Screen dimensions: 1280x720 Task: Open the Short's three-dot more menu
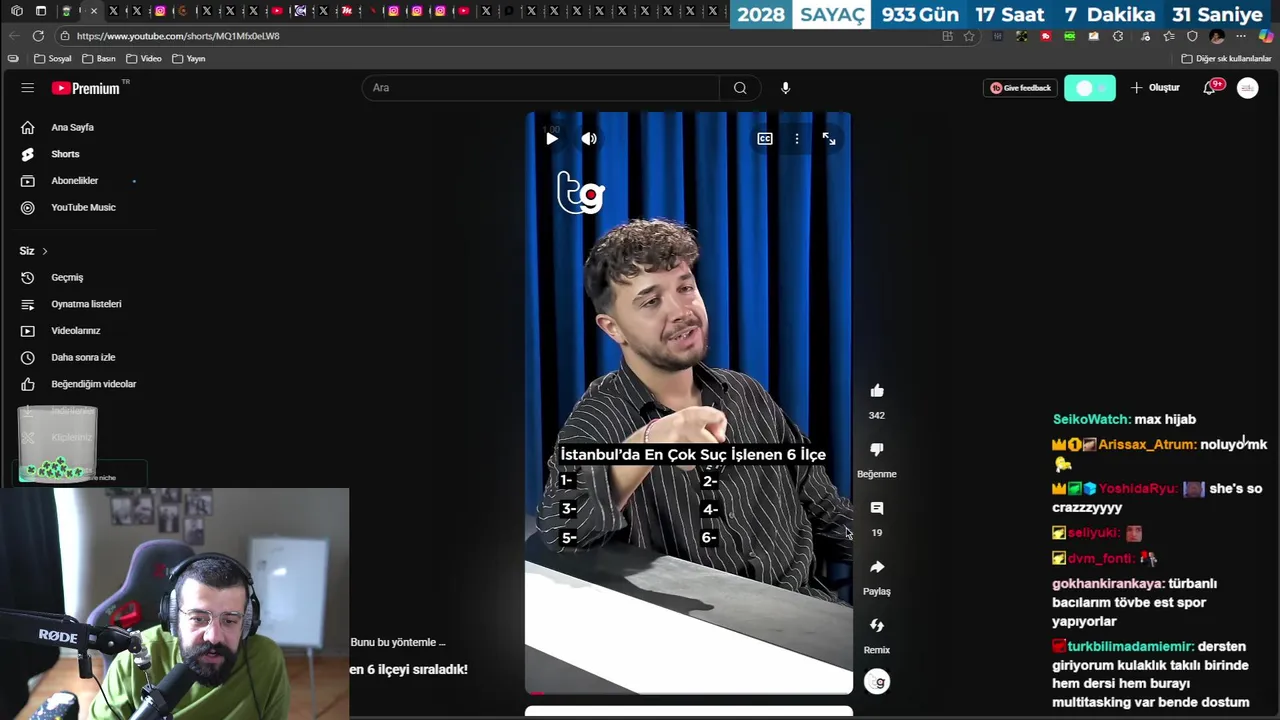point(797,139)
